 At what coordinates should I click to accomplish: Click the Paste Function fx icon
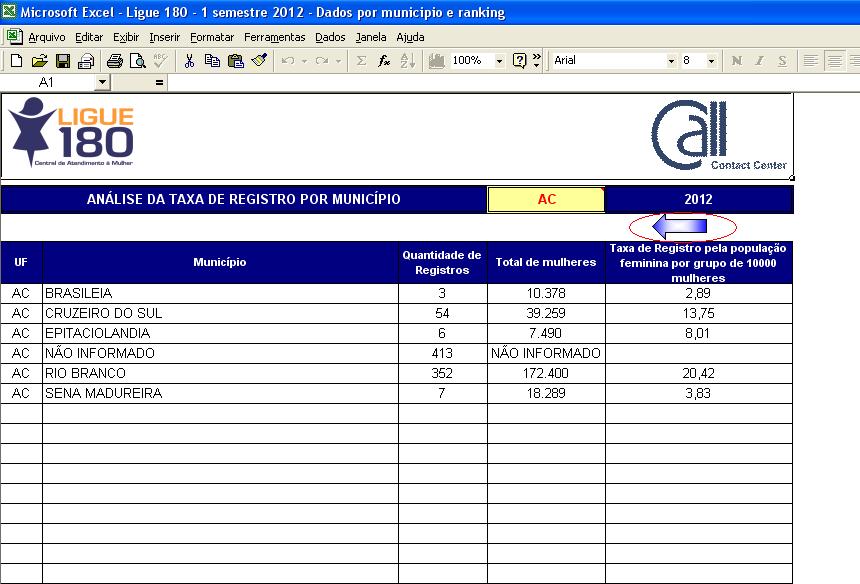[383, 61]
